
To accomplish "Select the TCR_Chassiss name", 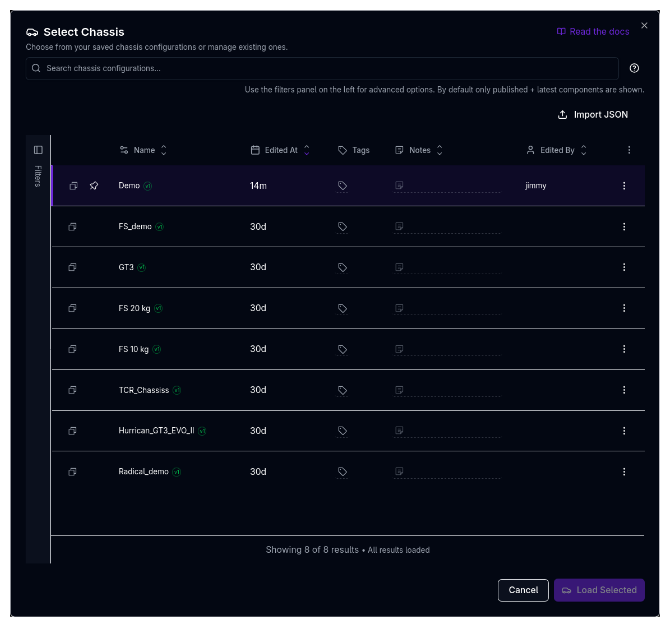I will click(144, 390).
